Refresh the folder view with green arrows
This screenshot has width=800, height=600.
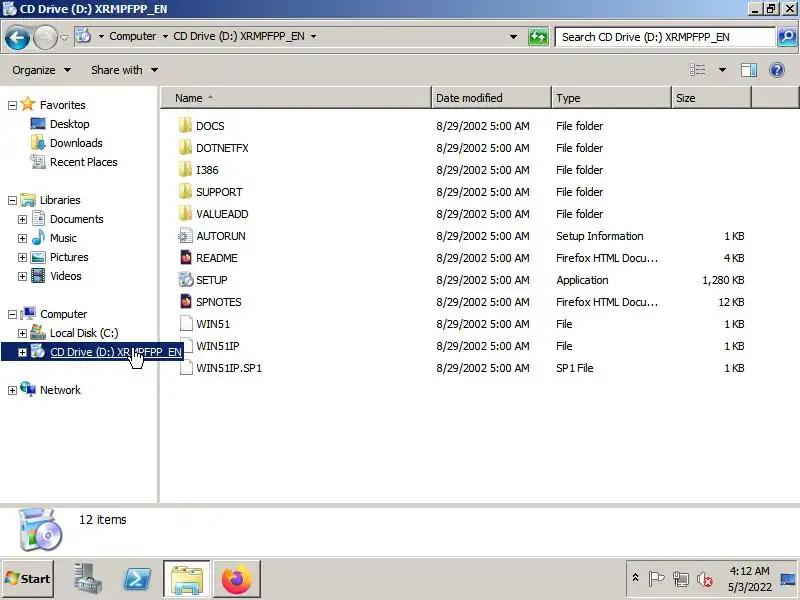coord(538,37)
